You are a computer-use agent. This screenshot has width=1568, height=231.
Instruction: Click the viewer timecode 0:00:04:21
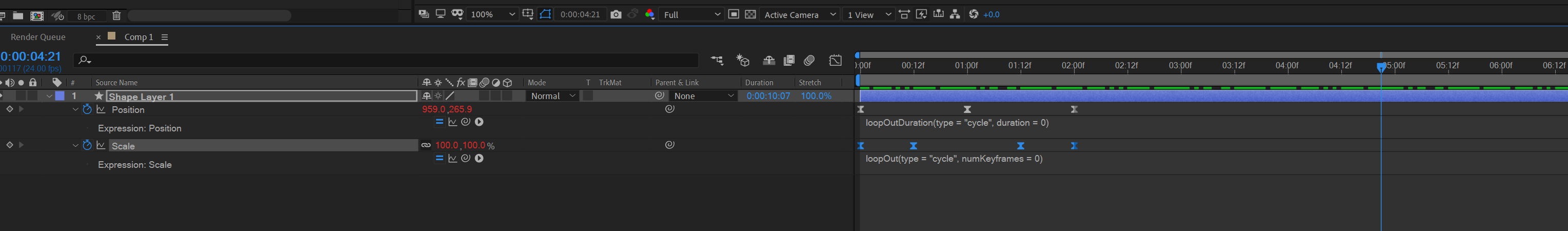(580, 14)
